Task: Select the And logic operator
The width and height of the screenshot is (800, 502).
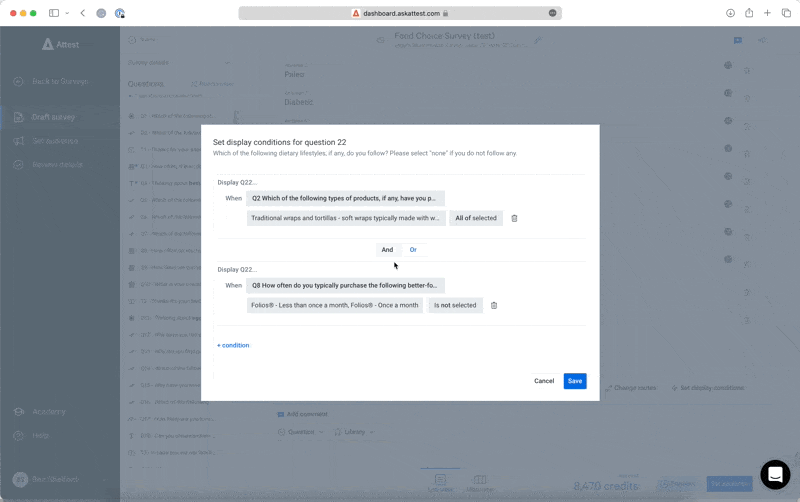Action: (387, 250)
